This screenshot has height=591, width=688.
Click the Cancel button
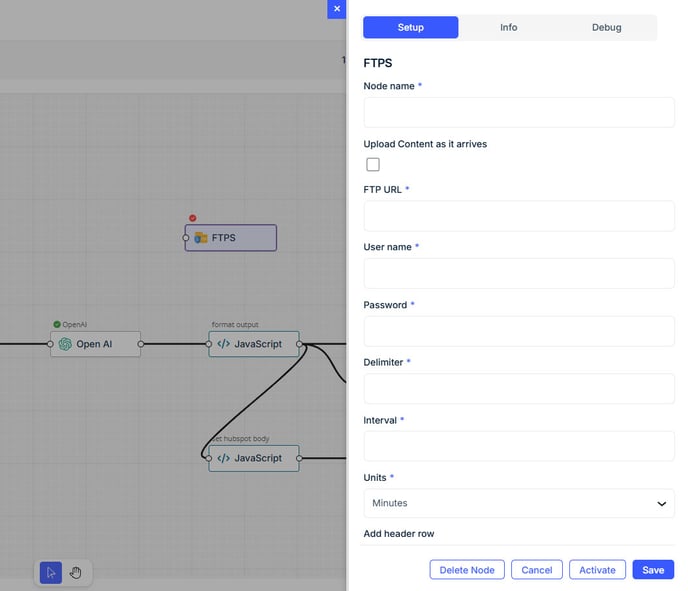point(537,570)
